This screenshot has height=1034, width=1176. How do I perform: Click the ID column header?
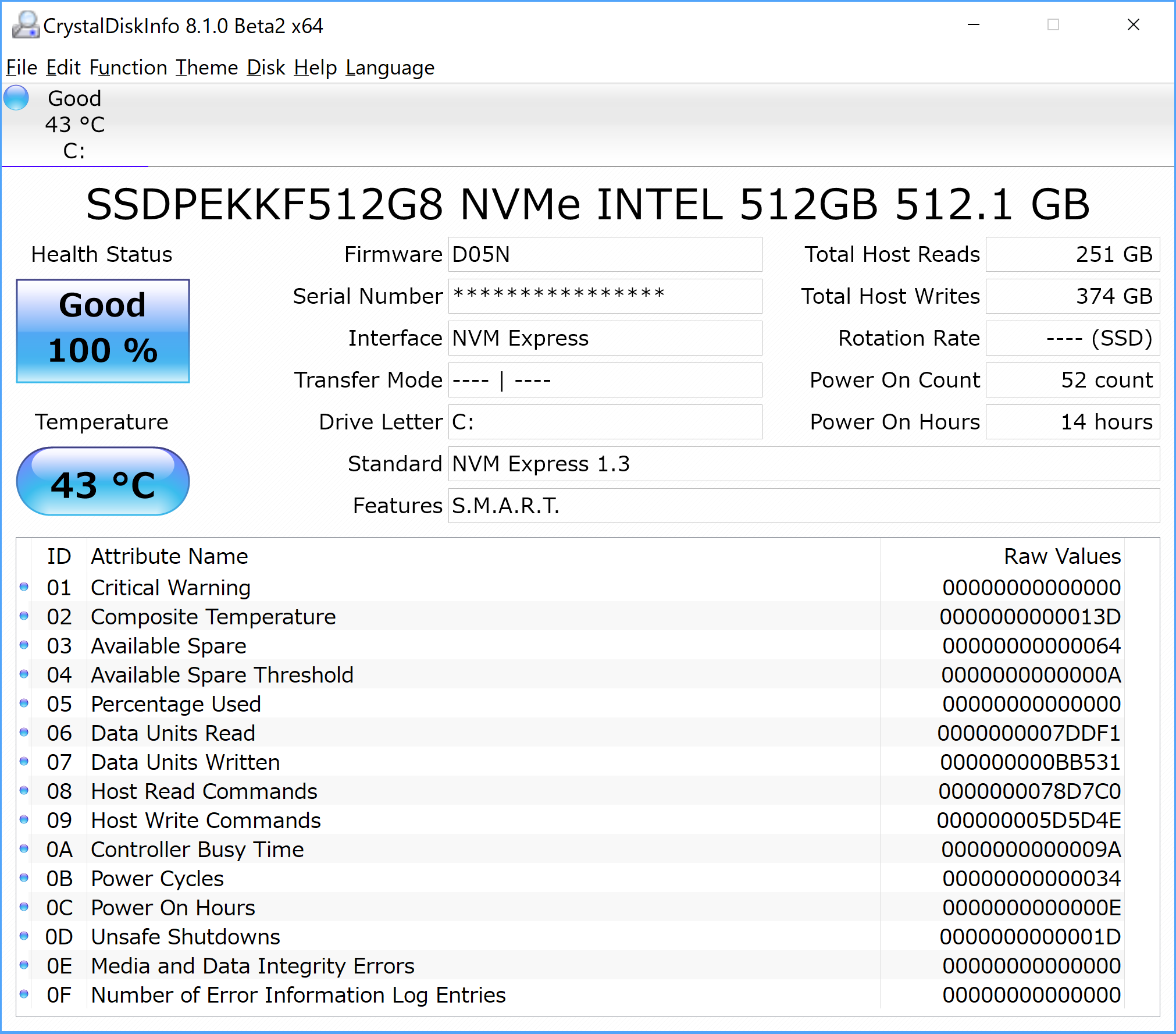point(59,556)
